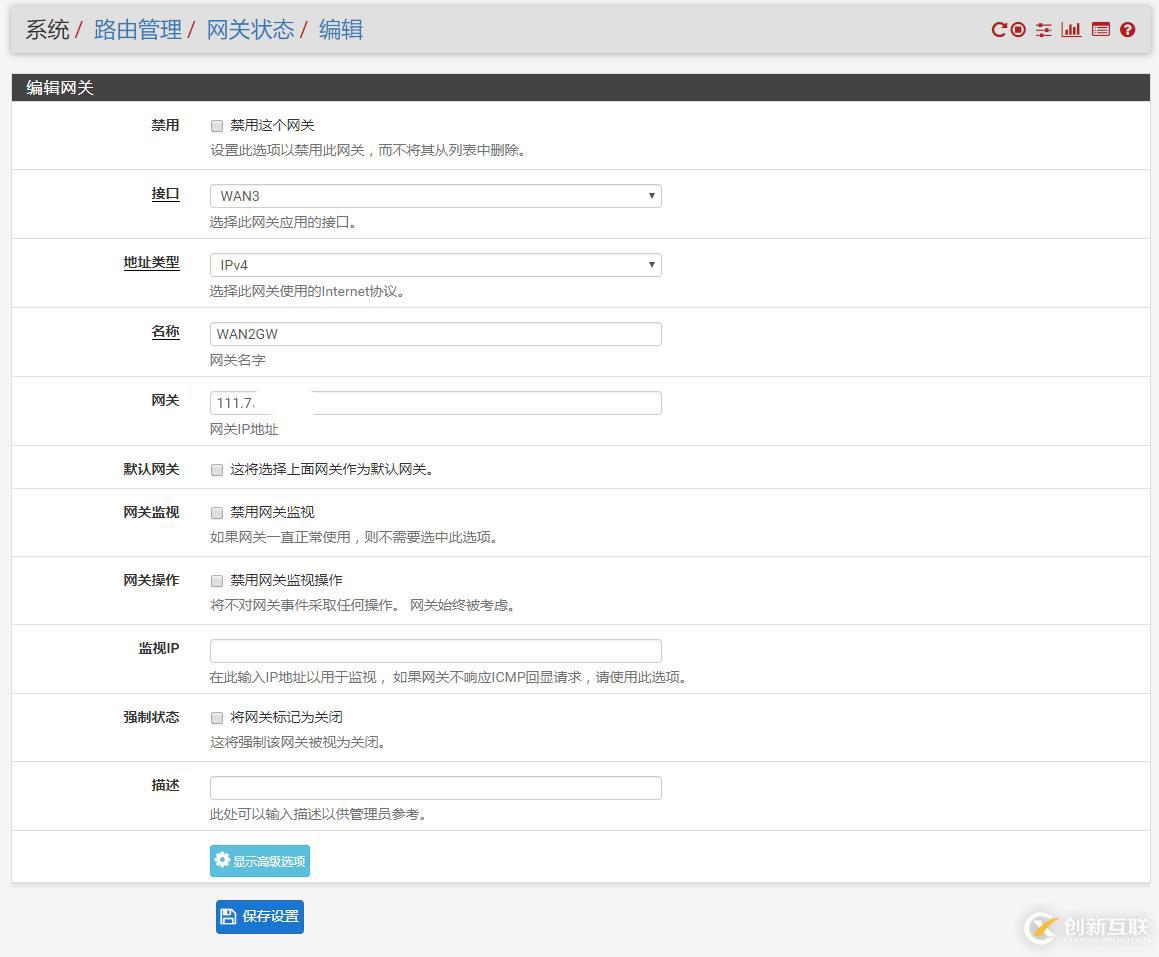This screenshot has width=1159, height=957.
Task: Check 这将选择上面网关作为默认网关
Action: click(x=216, y=469)
